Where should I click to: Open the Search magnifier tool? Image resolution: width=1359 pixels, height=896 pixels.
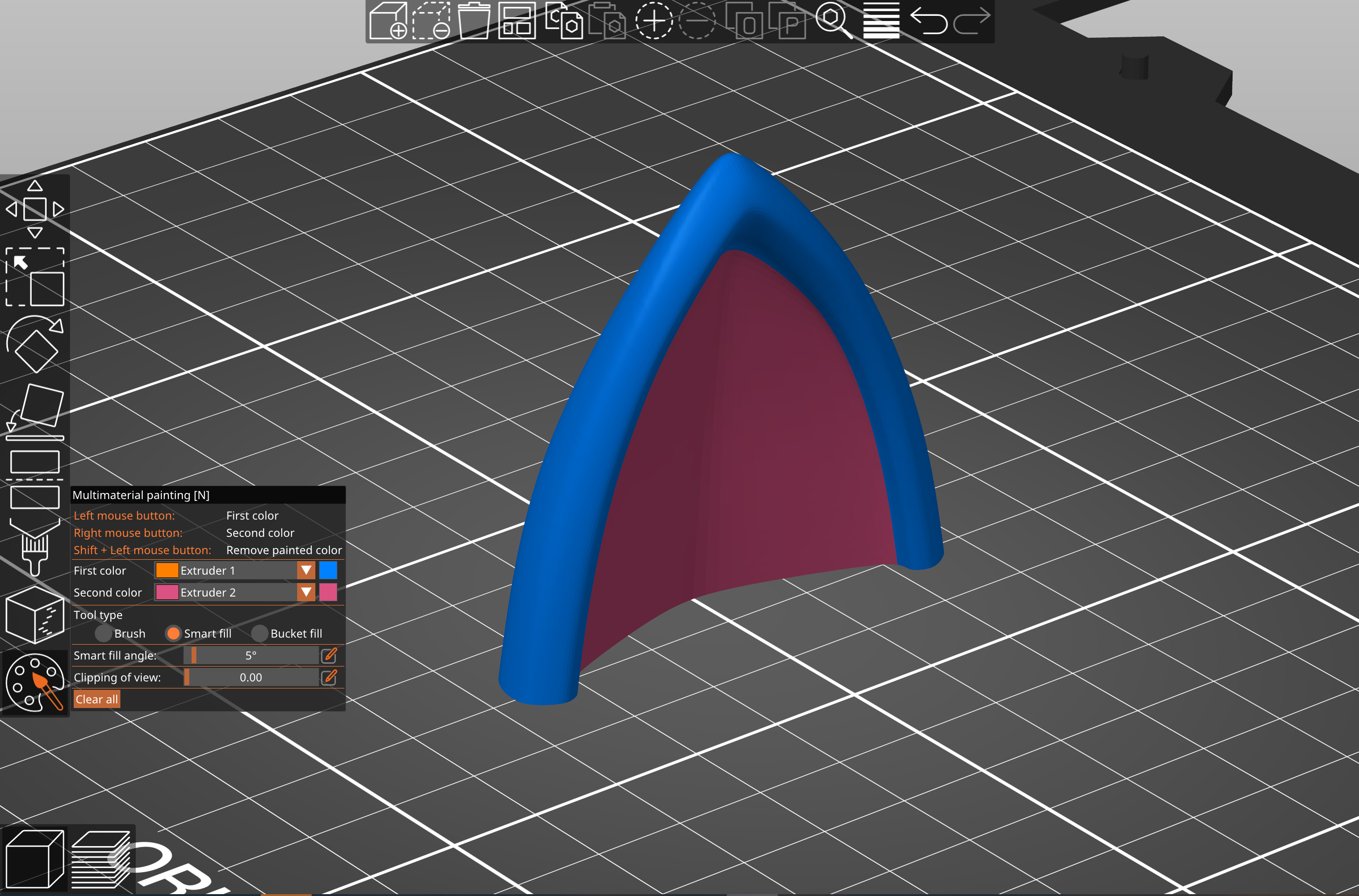pos(834,21)
